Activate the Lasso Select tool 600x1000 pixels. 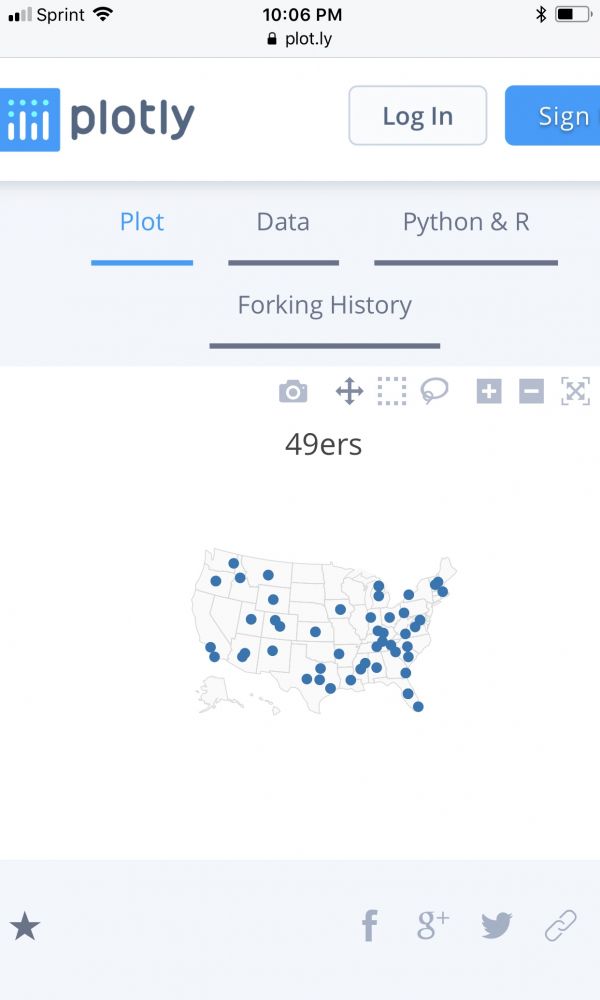coord(434,391)
